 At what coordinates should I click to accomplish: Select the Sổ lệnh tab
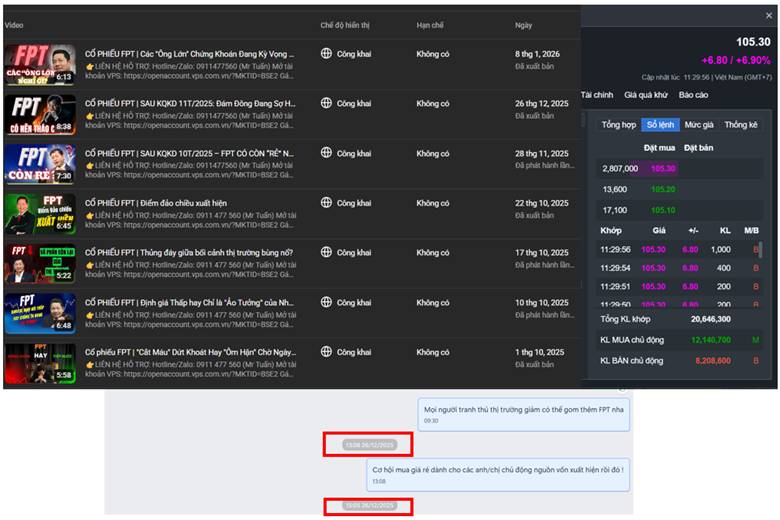(x=660, y=125)
